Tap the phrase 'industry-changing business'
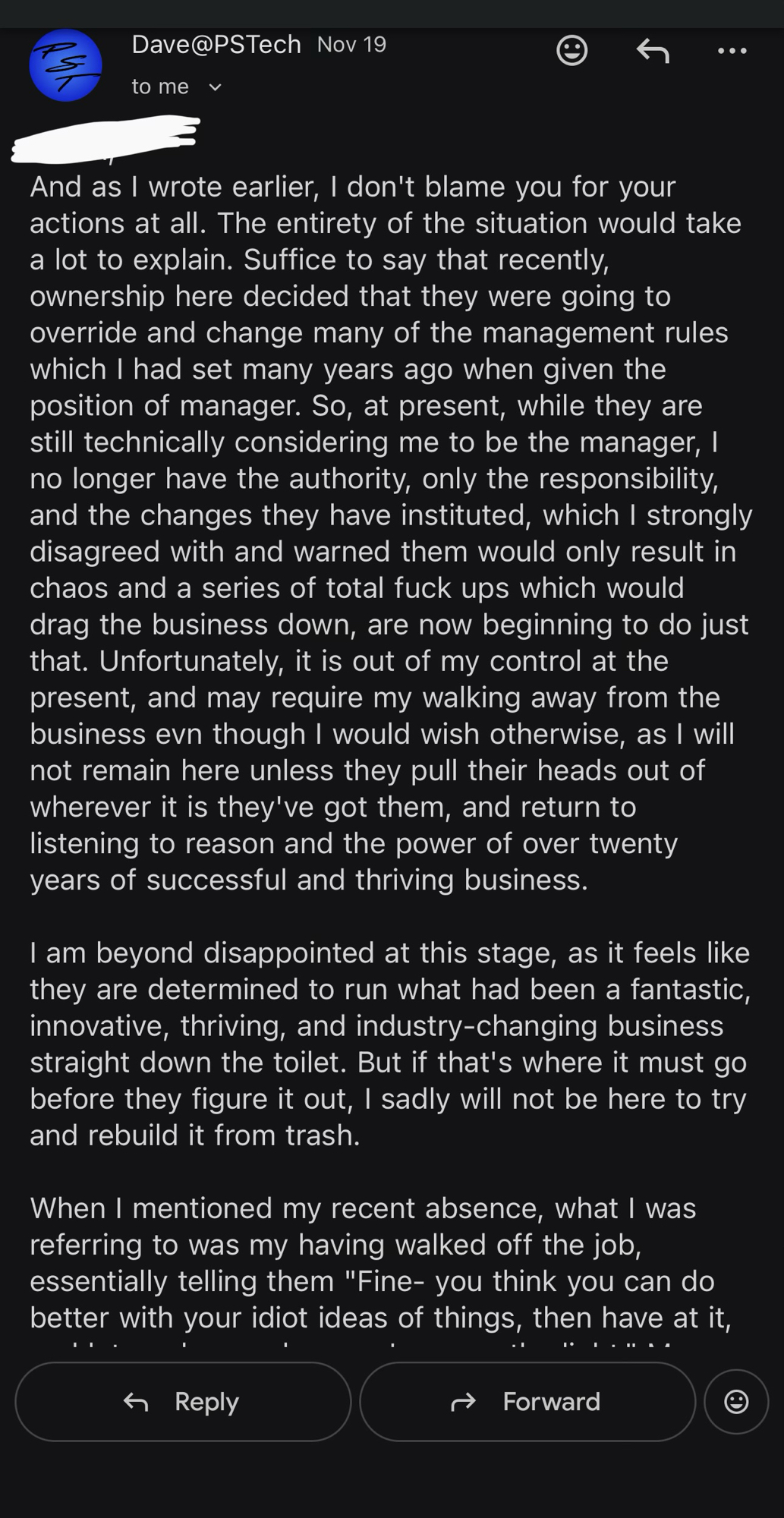This screenshot has height=1518, width=784. point(540,1025)
